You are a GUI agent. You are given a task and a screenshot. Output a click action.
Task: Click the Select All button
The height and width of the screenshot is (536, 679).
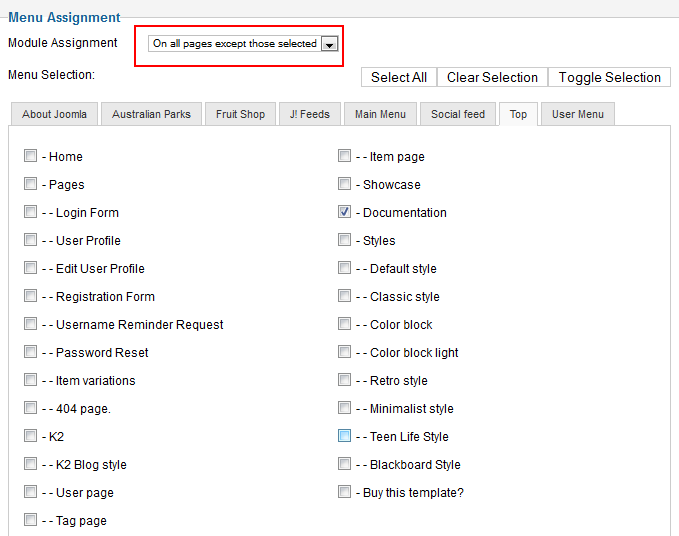[x=399, y=77]
